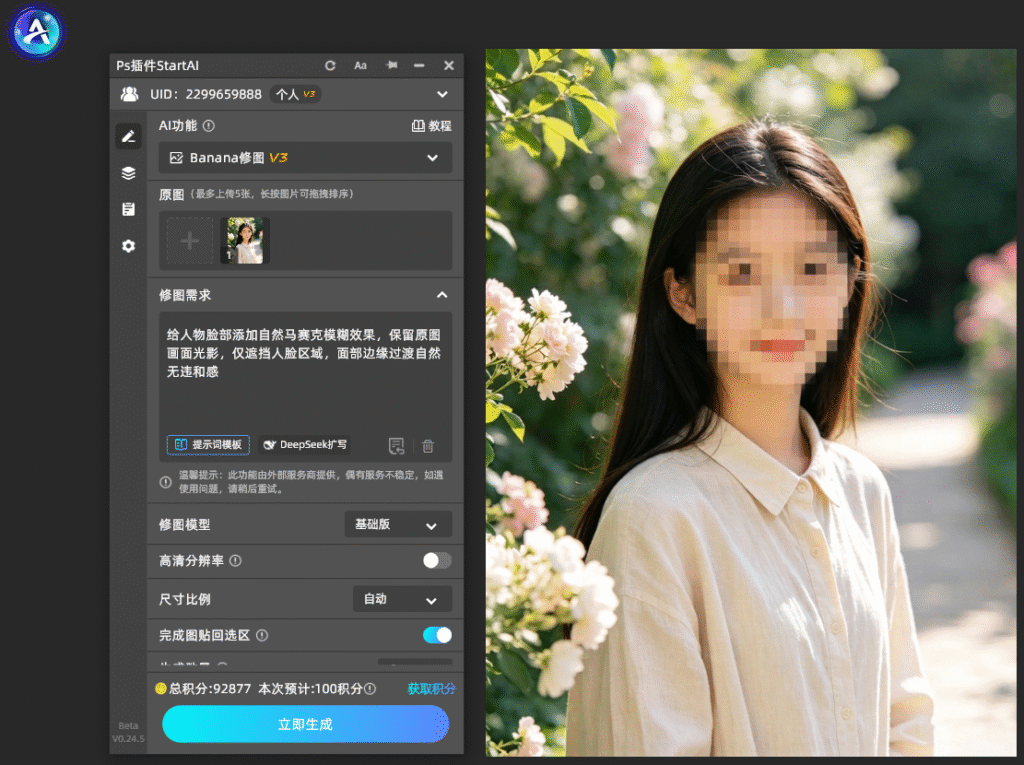Click the plus box to add image
The image size is (1024, 765).
[x=190, y=241]
